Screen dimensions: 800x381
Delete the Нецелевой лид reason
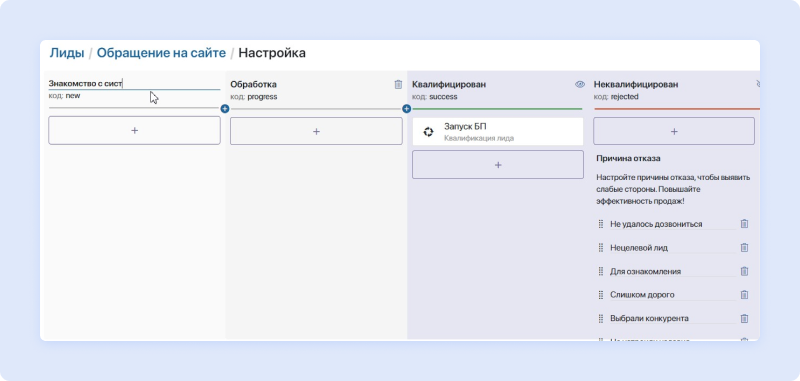(744, 247)
